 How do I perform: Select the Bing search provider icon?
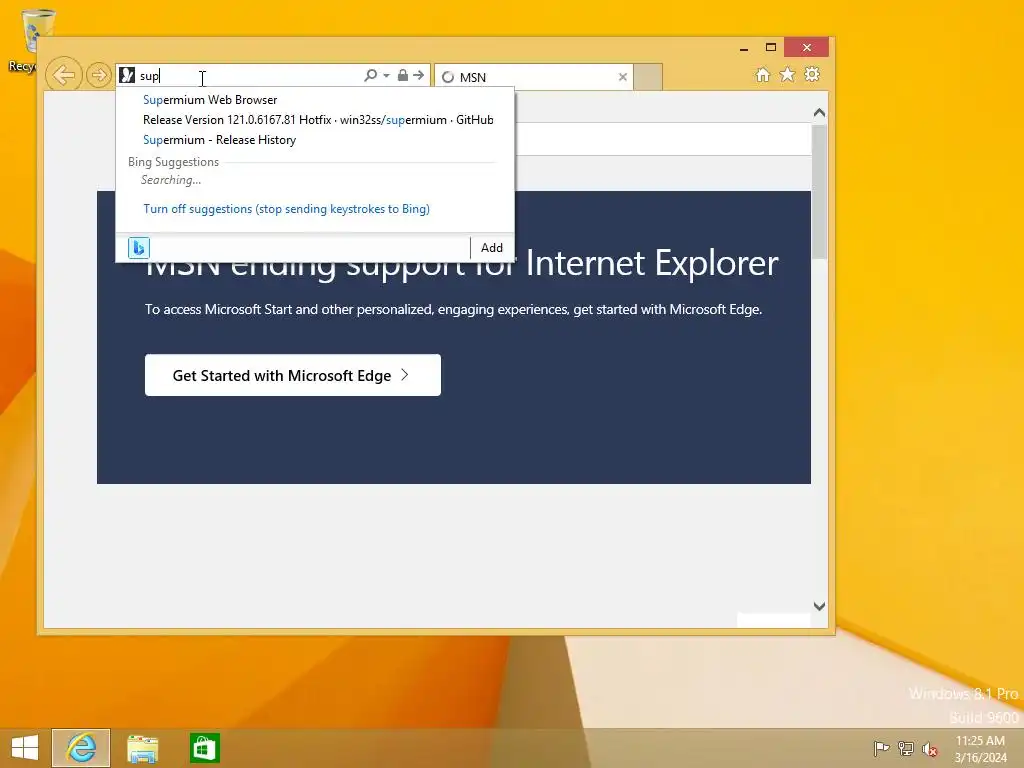pos(138,248)
